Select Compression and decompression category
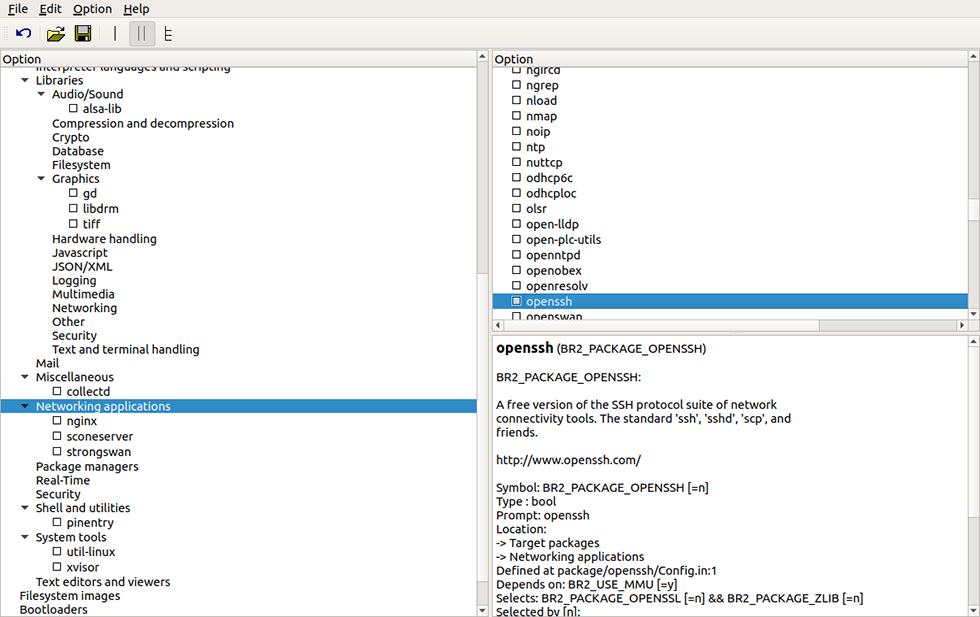This screenshot has width=980, height=617. (x=143, y=124)
